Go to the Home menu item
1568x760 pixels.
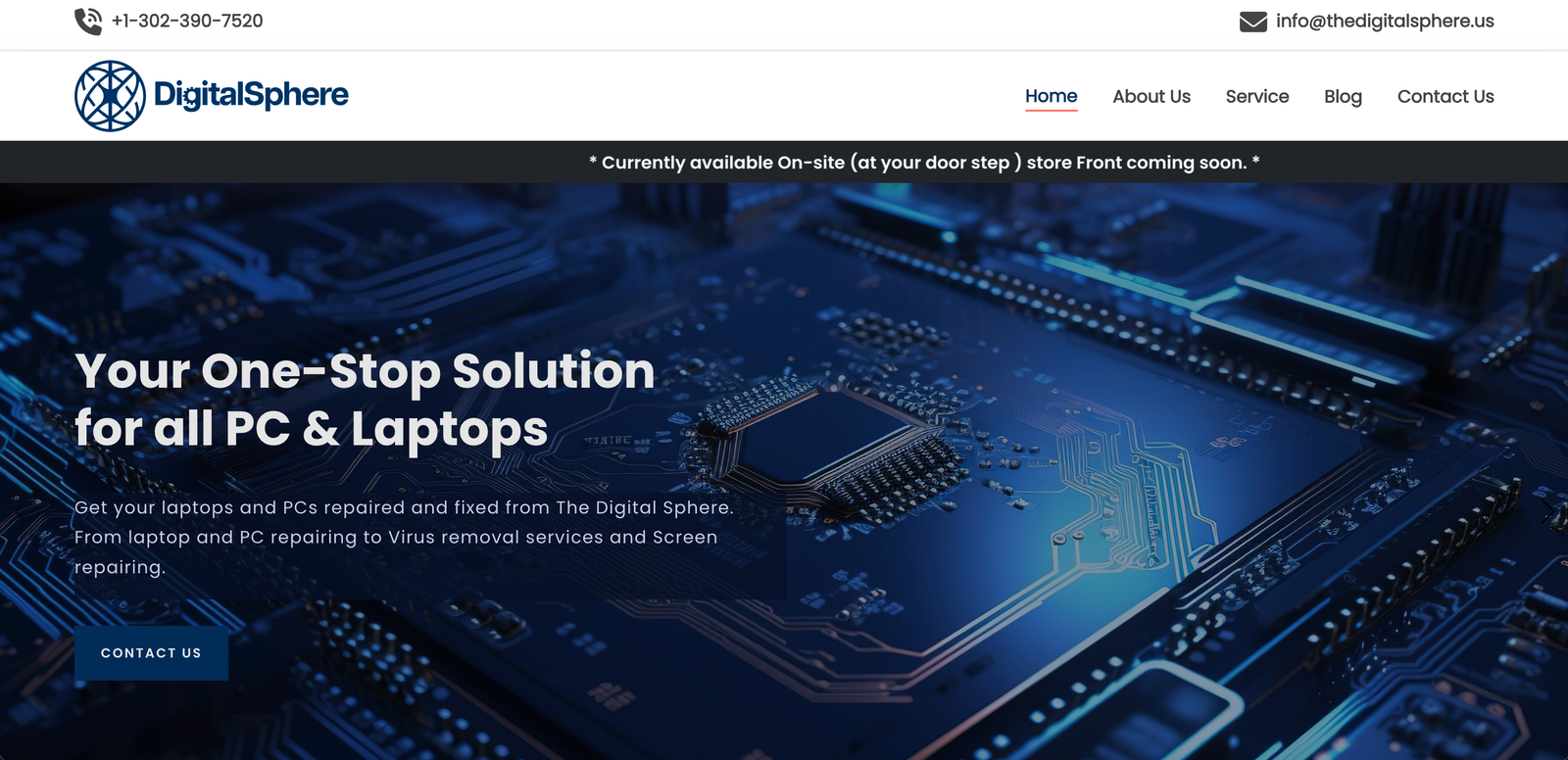1051,96
